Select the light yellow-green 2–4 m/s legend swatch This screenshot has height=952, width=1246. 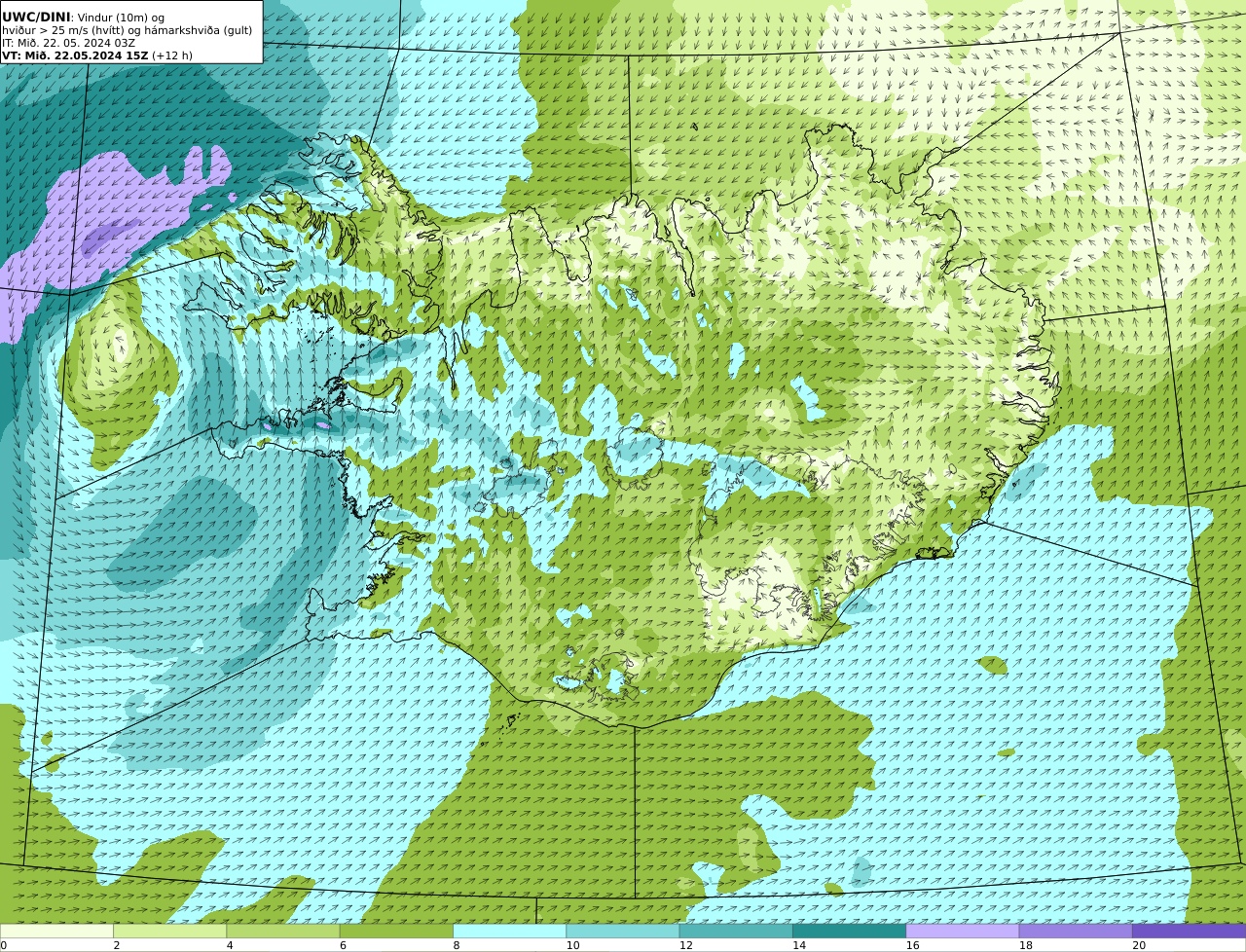pyautogui.click(x=169, y=931)
